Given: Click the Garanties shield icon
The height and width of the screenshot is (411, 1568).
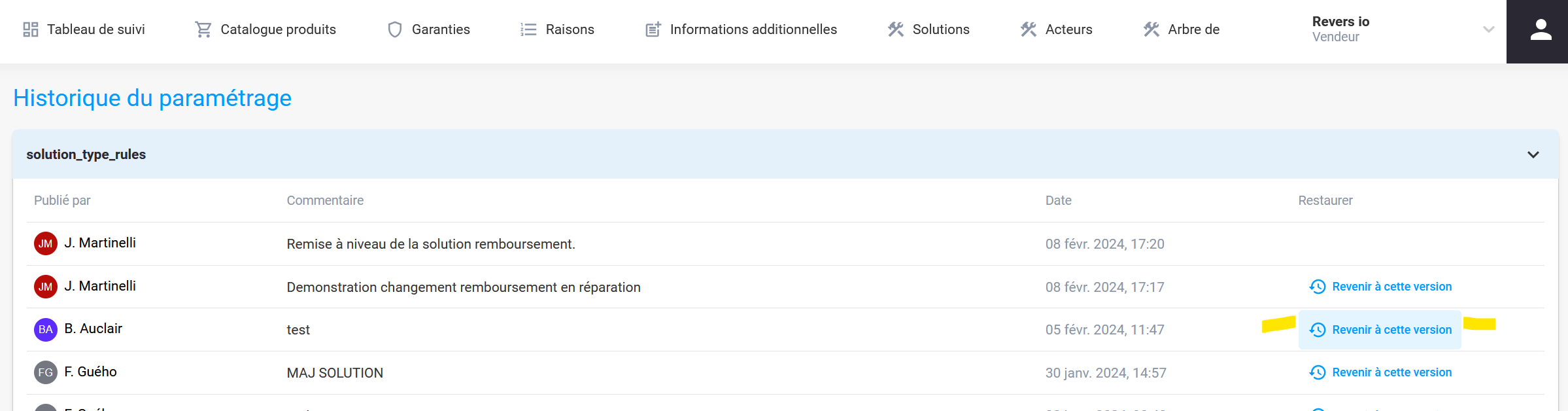Looking at the screenshot, I should 395,29.
